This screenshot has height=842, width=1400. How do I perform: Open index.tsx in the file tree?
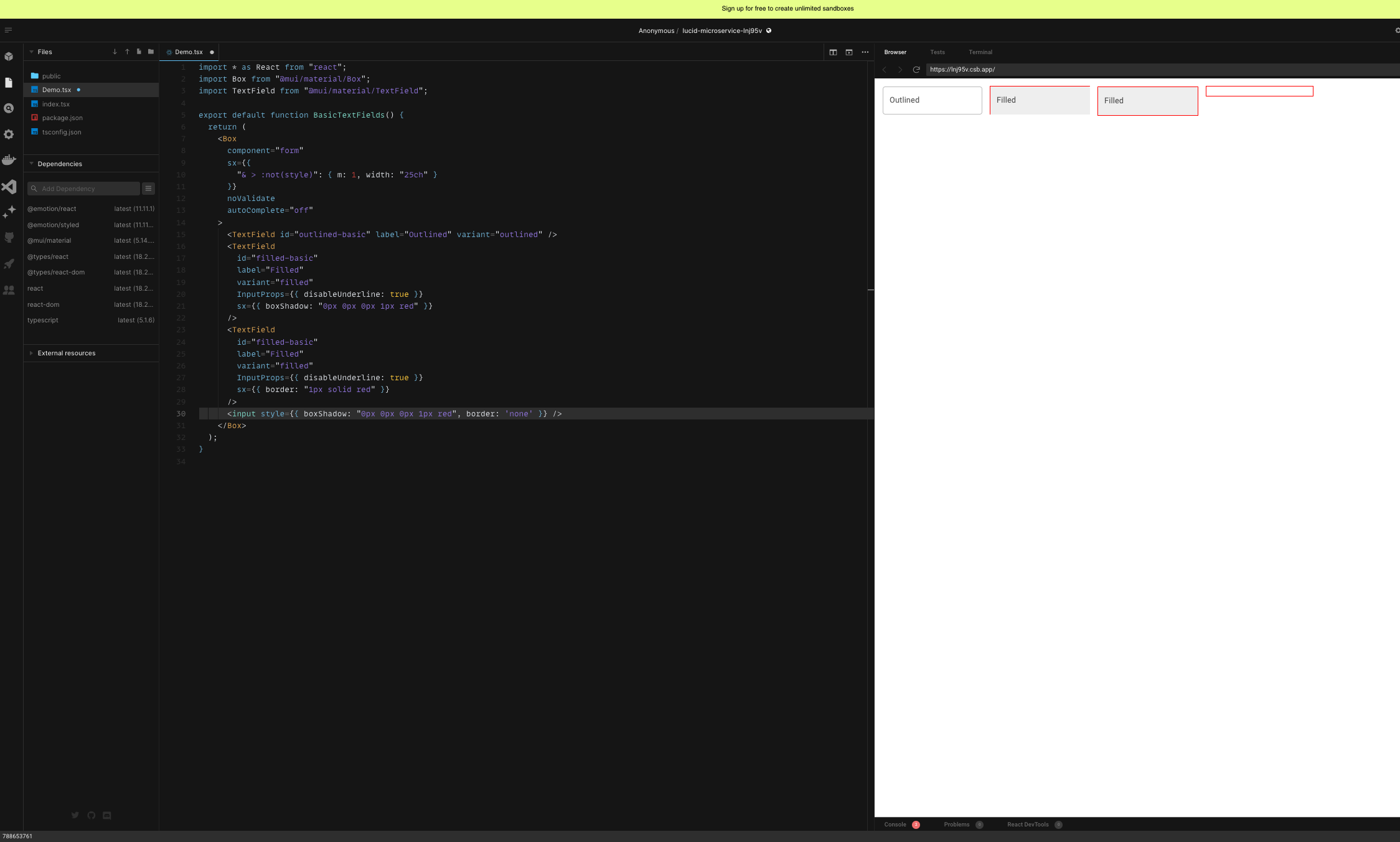click(56, 104)
